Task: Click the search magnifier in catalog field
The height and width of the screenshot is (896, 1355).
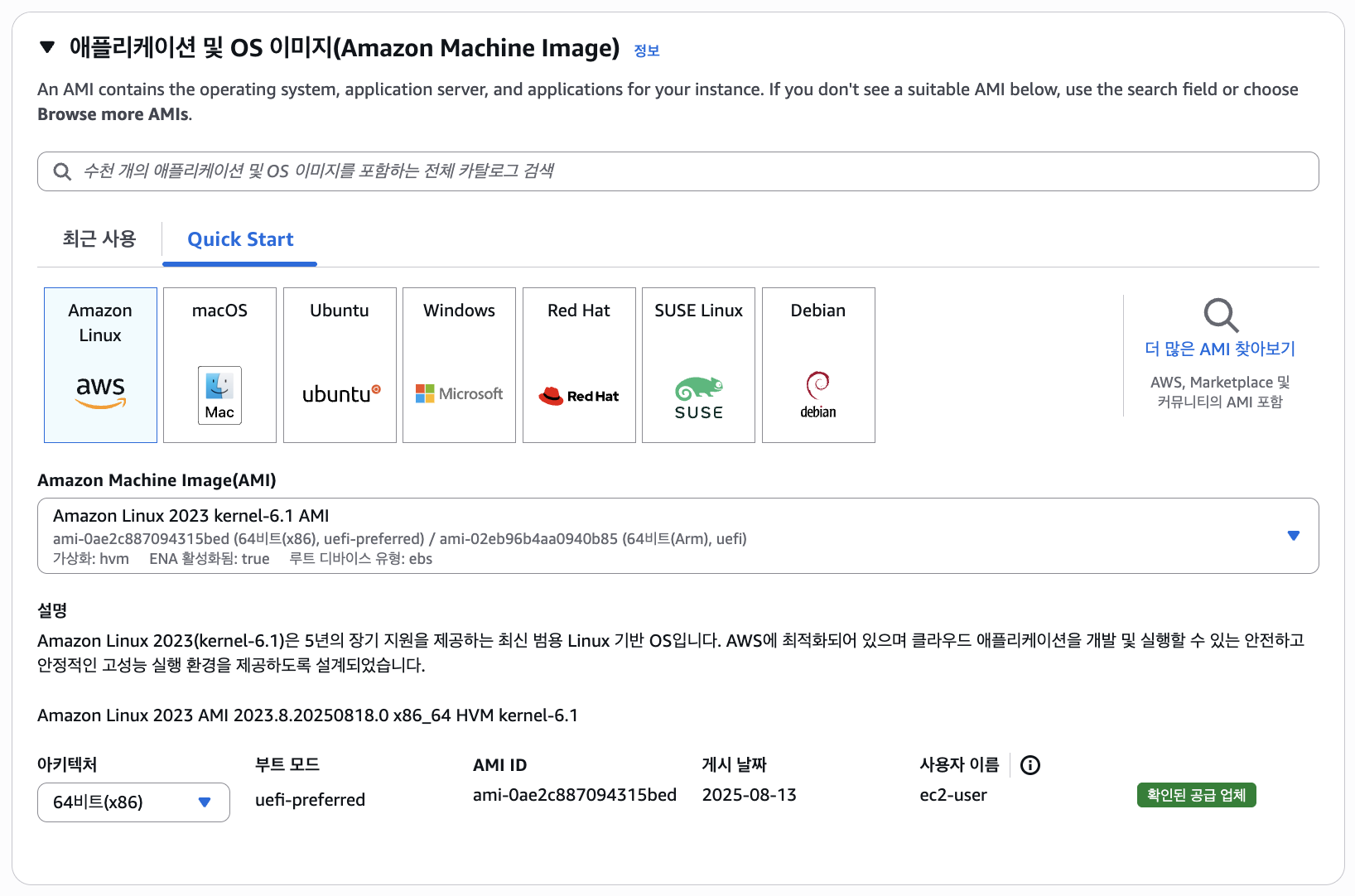Action: tap(62, 171)
